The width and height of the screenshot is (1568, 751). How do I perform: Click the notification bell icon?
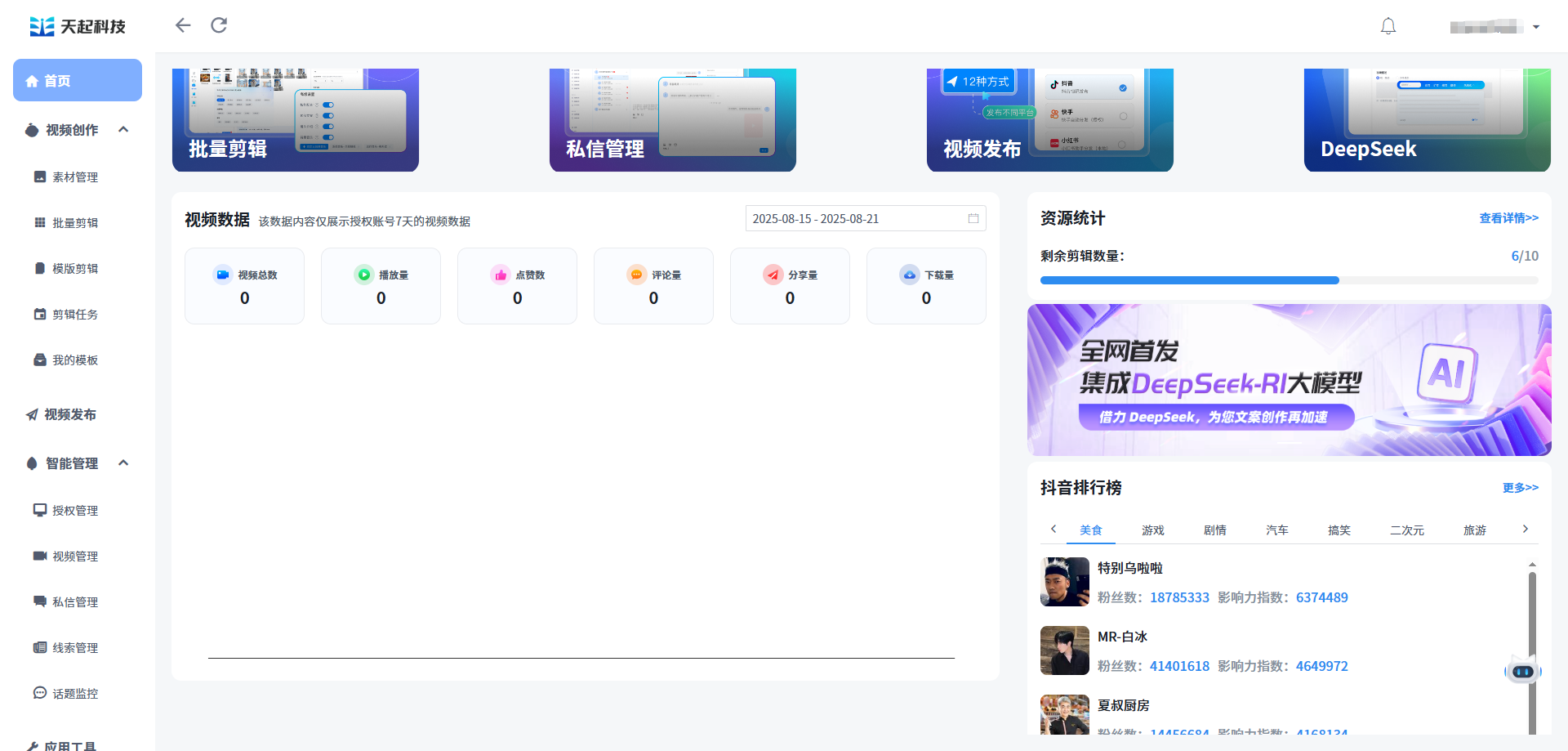[x=1388, y=26]
